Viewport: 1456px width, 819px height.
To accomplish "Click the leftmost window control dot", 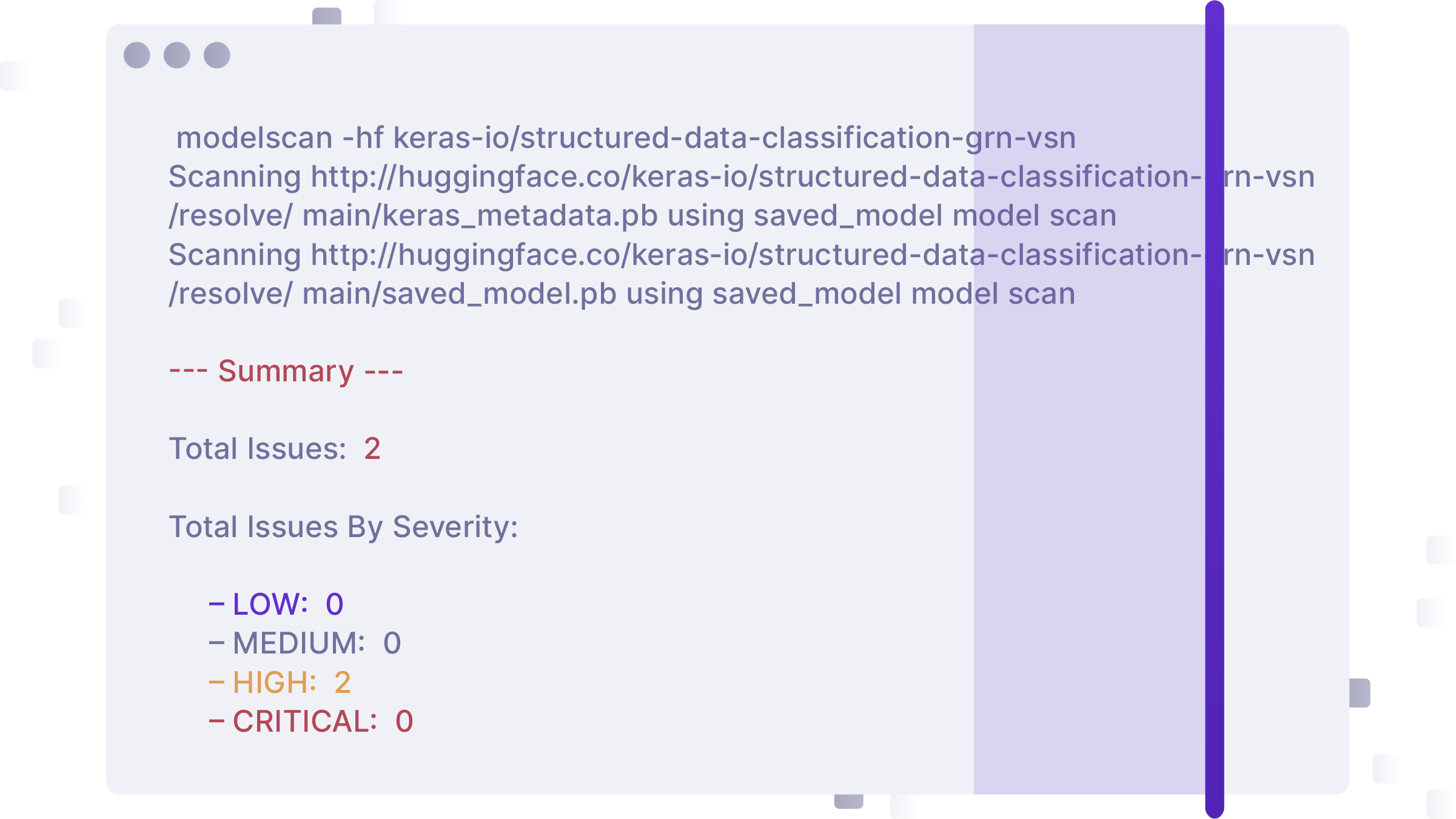I will coord(137,56).
